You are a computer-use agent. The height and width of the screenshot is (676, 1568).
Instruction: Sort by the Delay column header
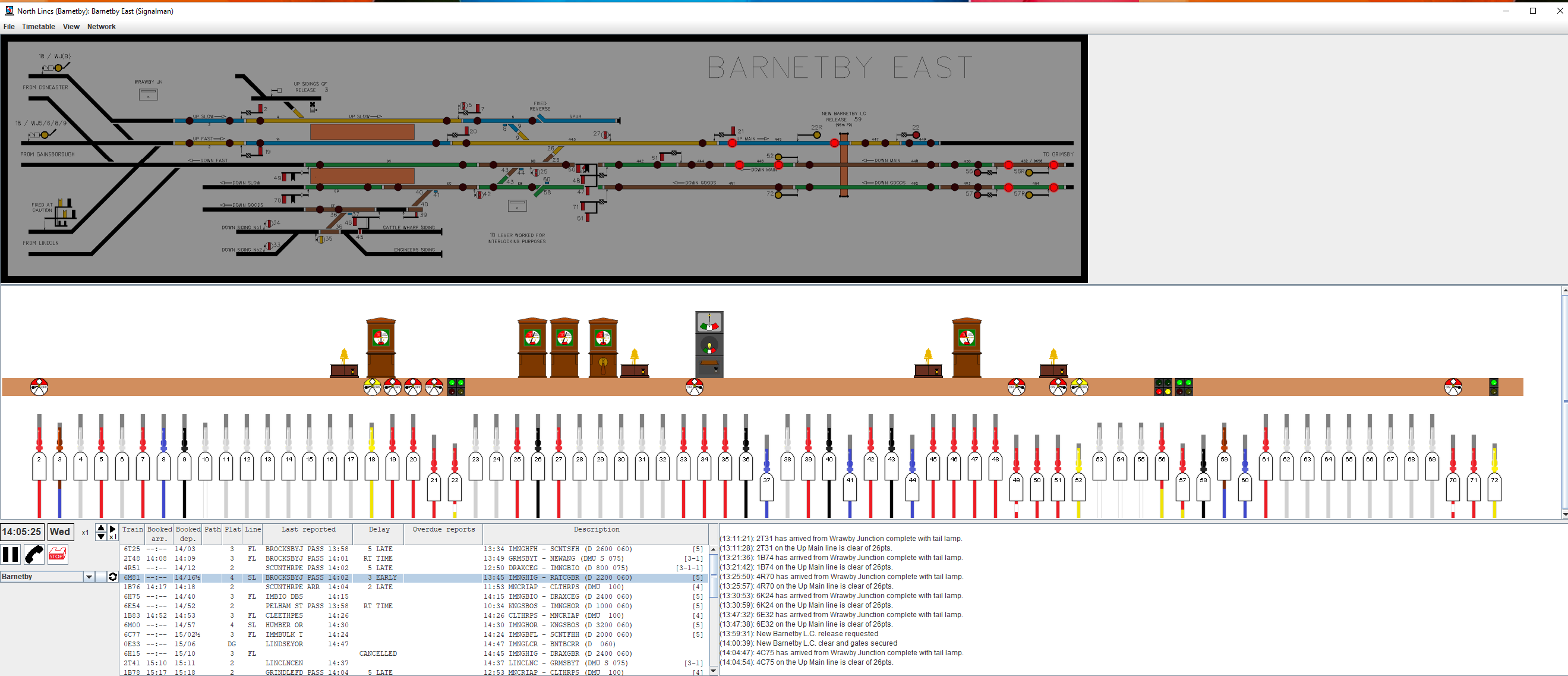378,530
